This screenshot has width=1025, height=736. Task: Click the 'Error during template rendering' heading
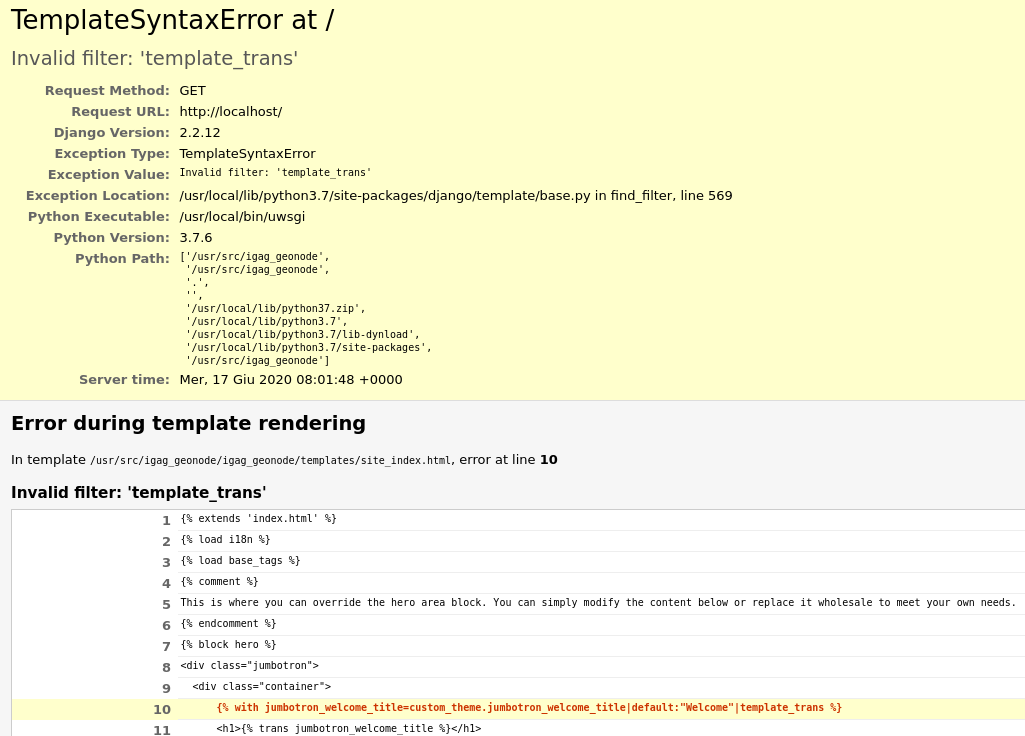click(188, 424)
